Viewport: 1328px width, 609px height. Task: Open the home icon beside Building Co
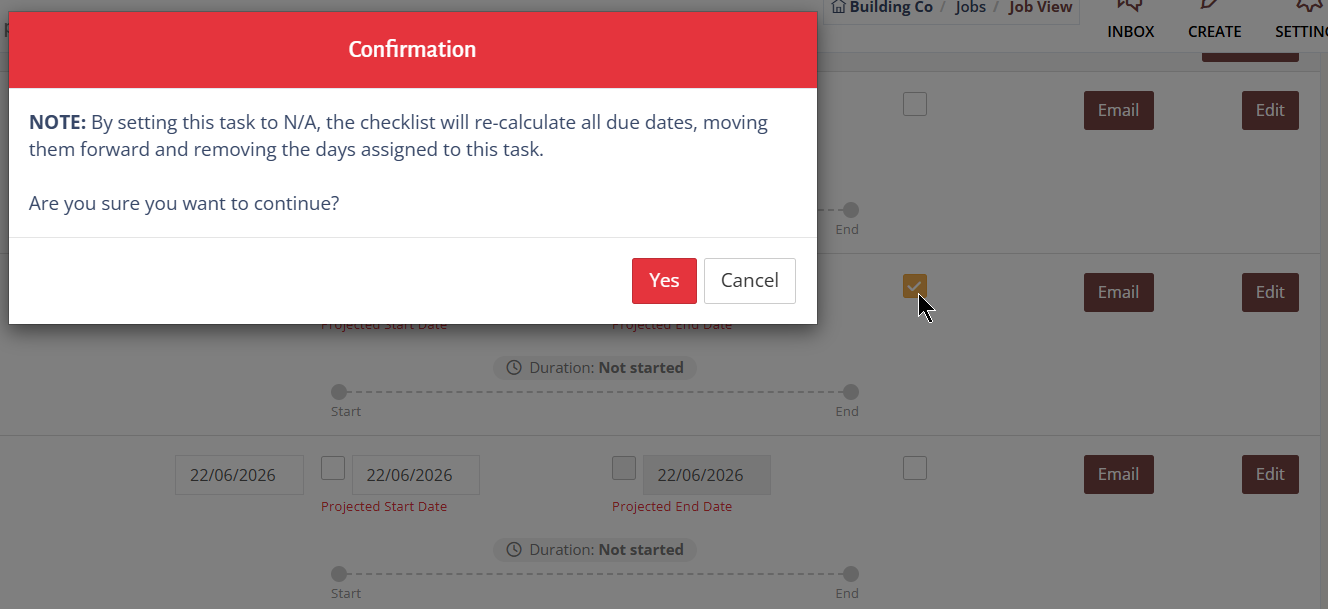pos(838,7)
